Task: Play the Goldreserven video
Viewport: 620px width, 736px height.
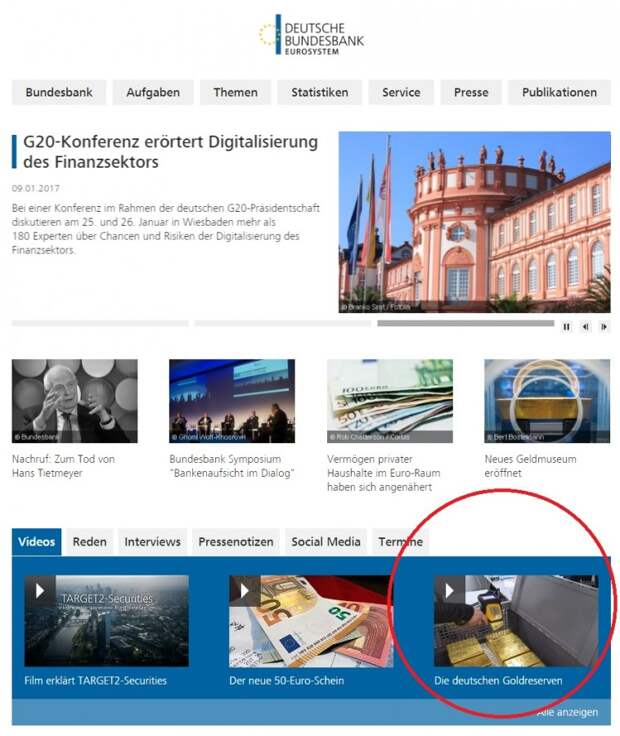Action: [449, 590]
